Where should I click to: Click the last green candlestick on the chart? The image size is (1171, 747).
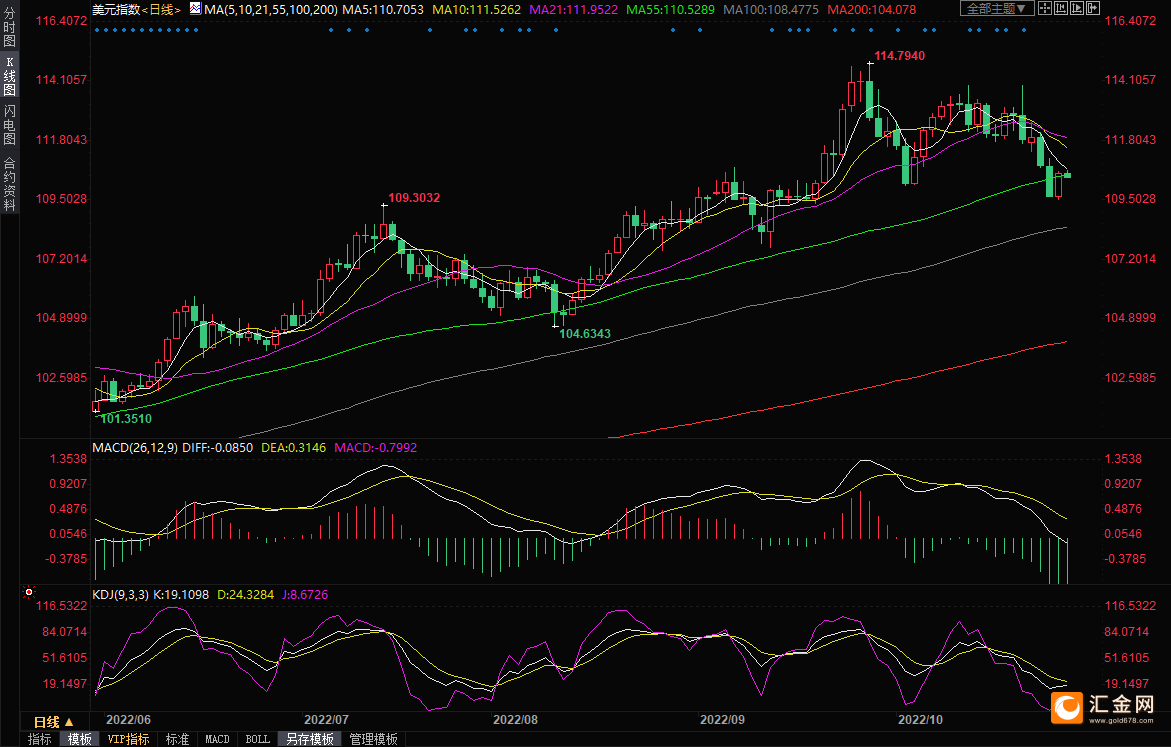click(x=1068, y=176)
